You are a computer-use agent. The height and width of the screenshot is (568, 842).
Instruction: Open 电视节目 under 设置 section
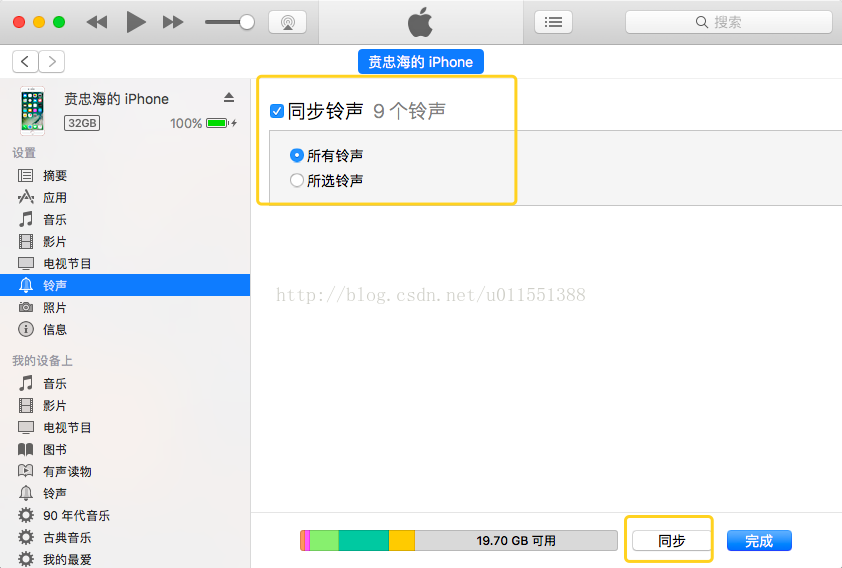125,264
